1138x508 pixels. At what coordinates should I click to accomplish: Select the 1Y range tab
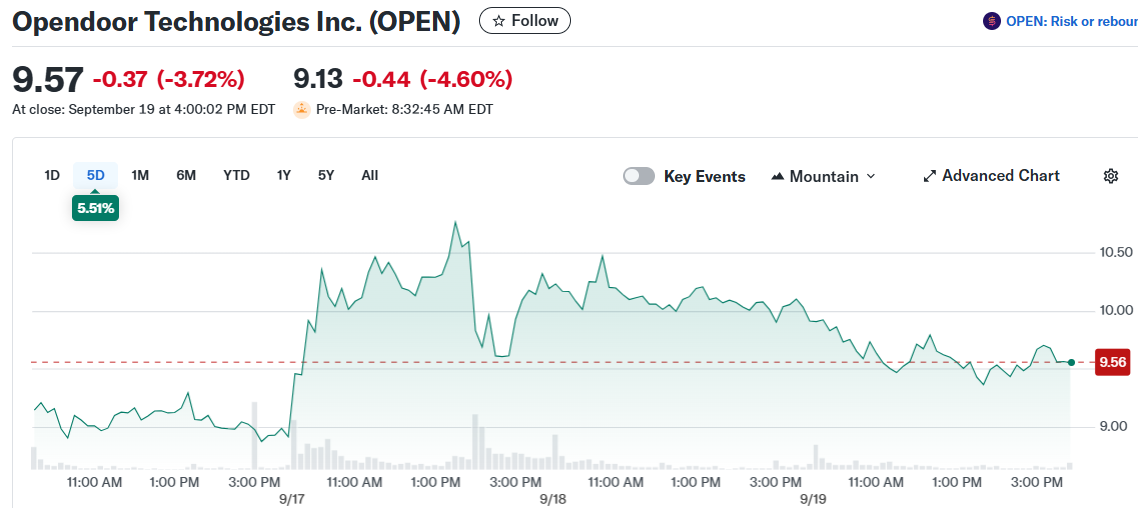coord(284,176)
